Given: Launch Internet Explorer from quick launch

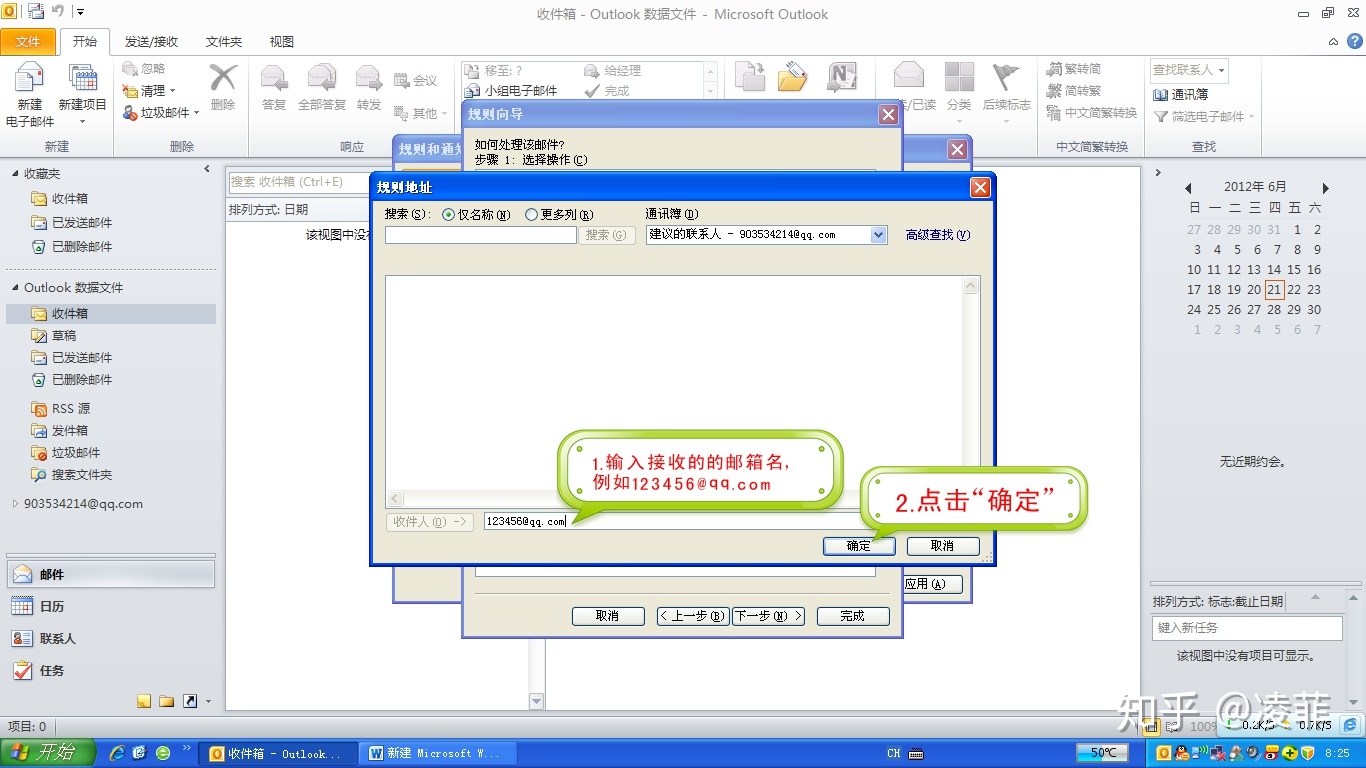Looking at the screenshot, I should (117, 753).
